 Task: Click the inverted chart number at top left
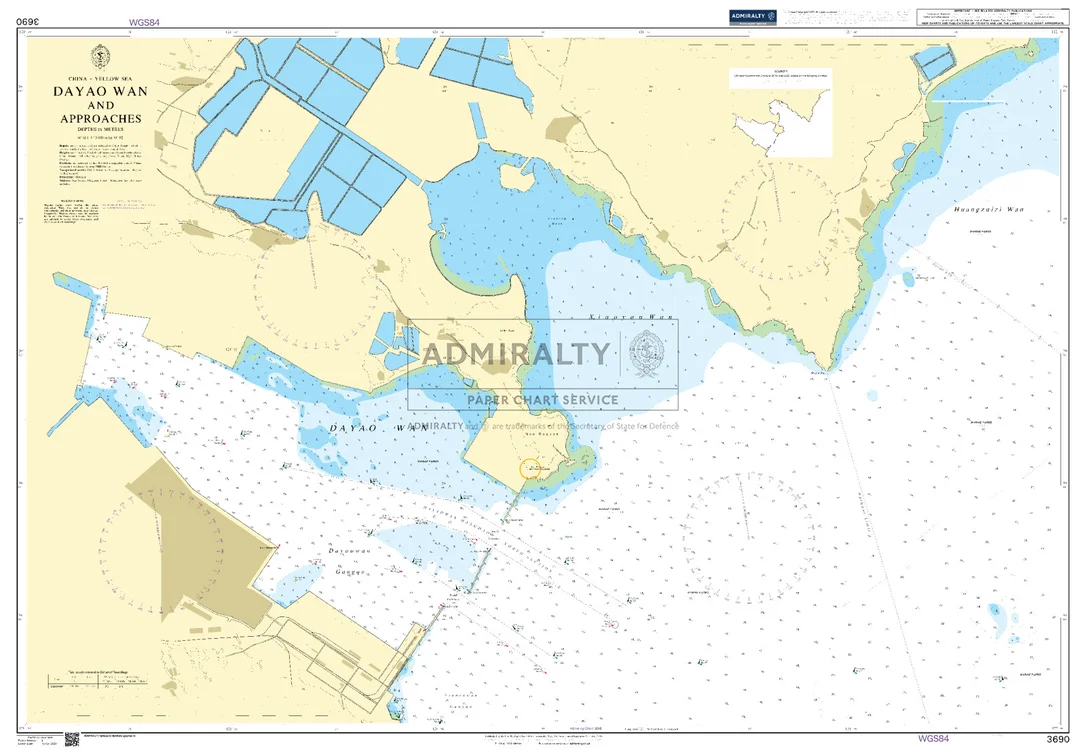click(28, 21)
